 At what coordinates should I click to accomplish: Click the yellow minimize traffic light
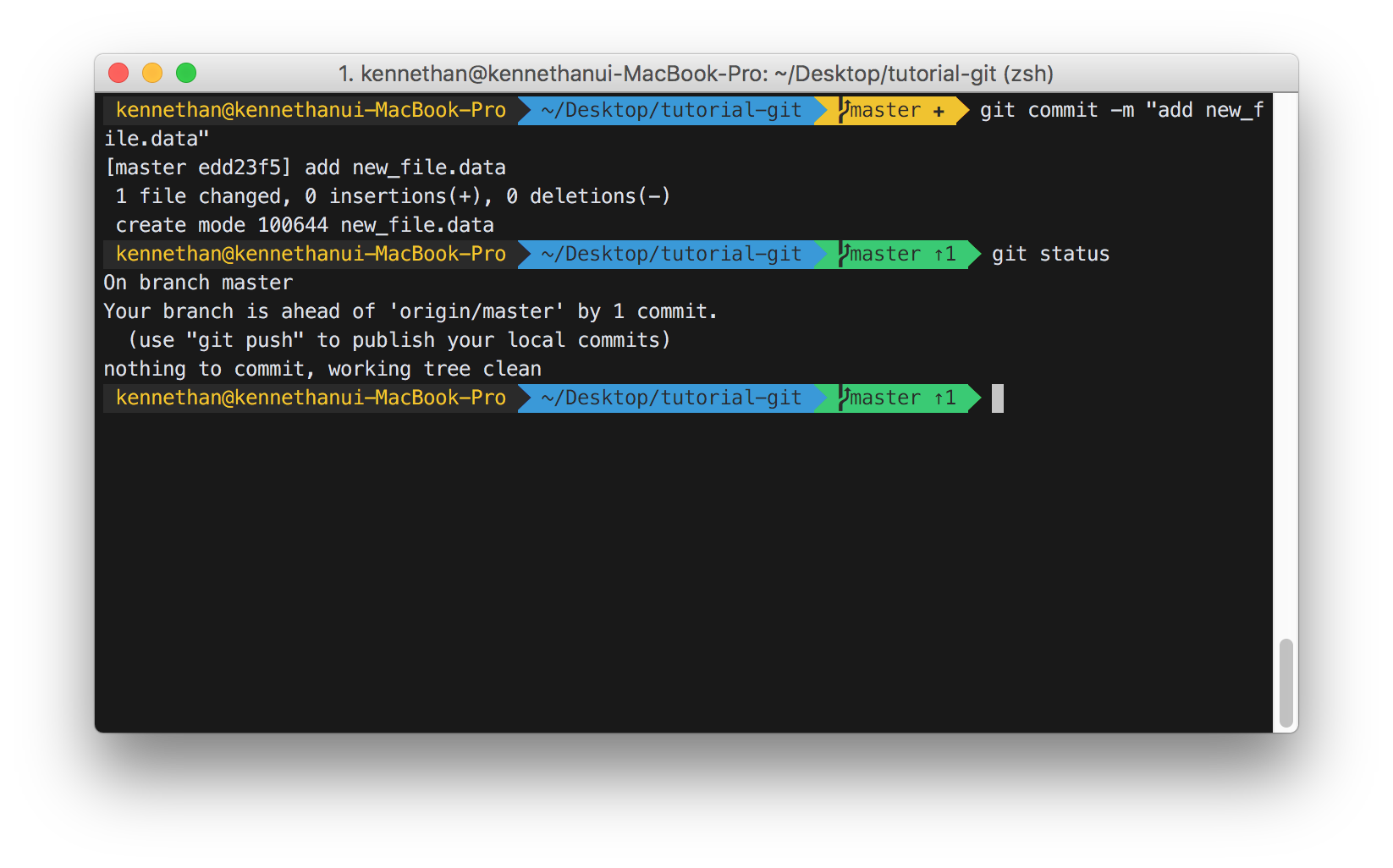(152, 74)
